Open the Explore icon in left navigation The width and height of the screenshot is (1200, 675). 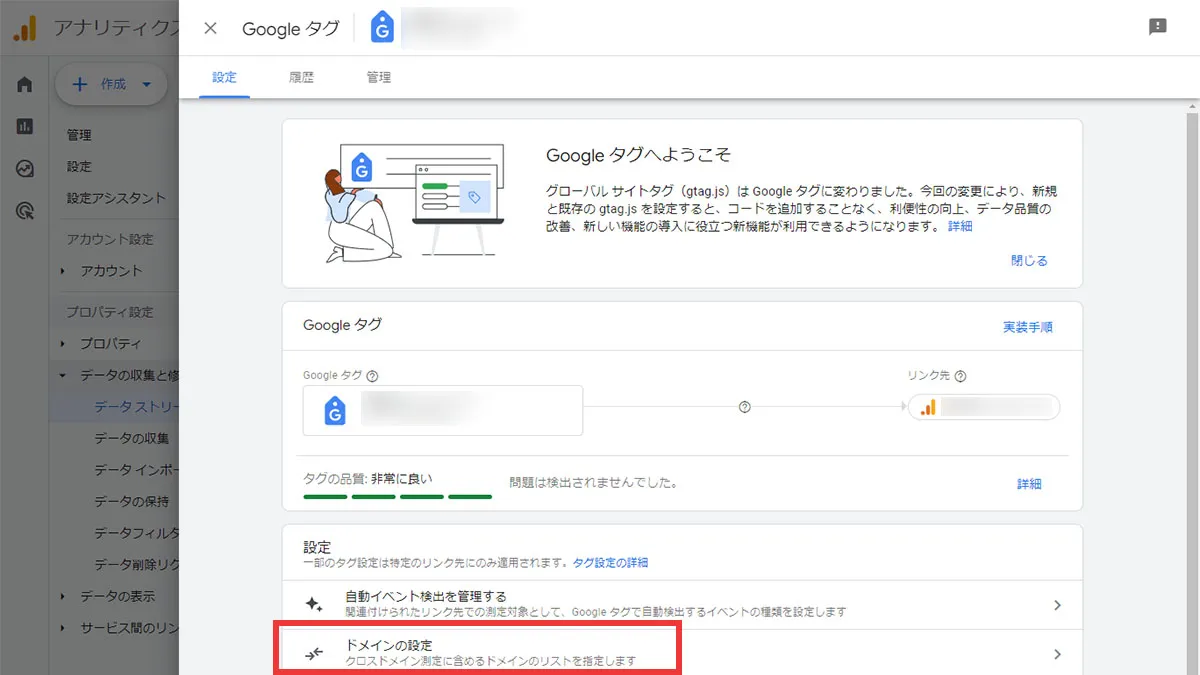[23, 169]
